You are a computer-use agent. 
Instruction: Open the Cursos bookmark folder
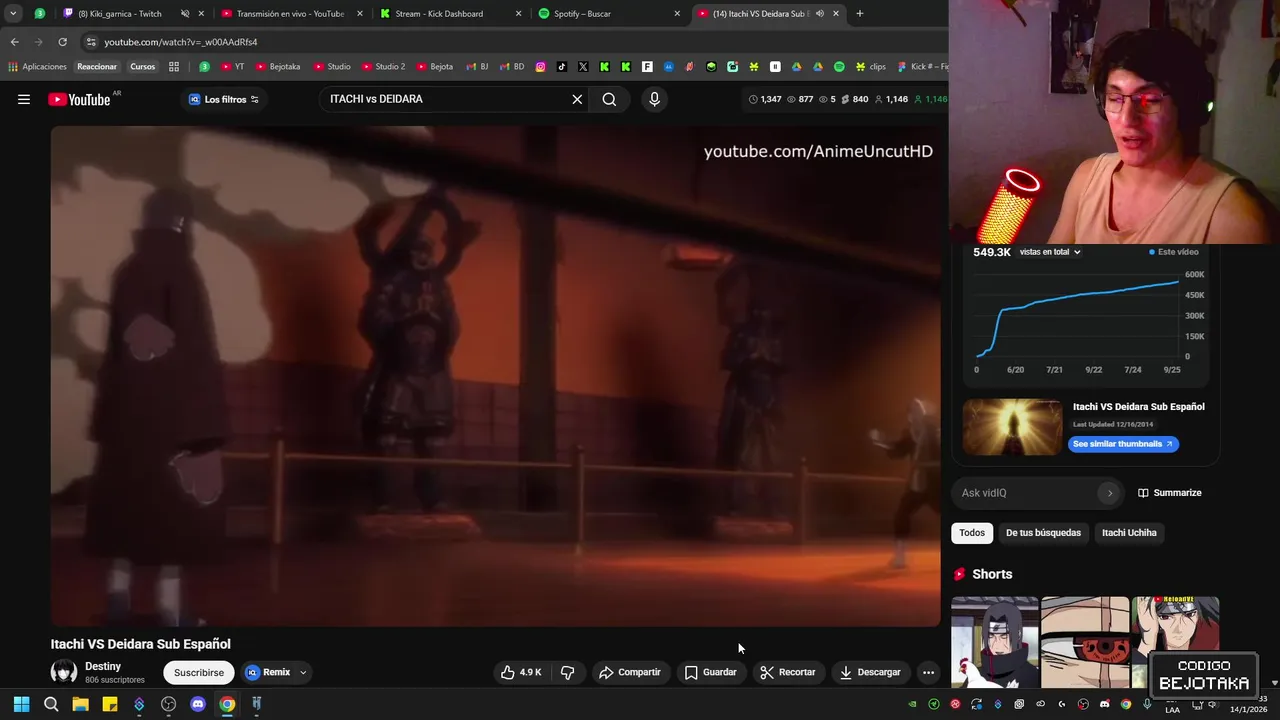143,67
